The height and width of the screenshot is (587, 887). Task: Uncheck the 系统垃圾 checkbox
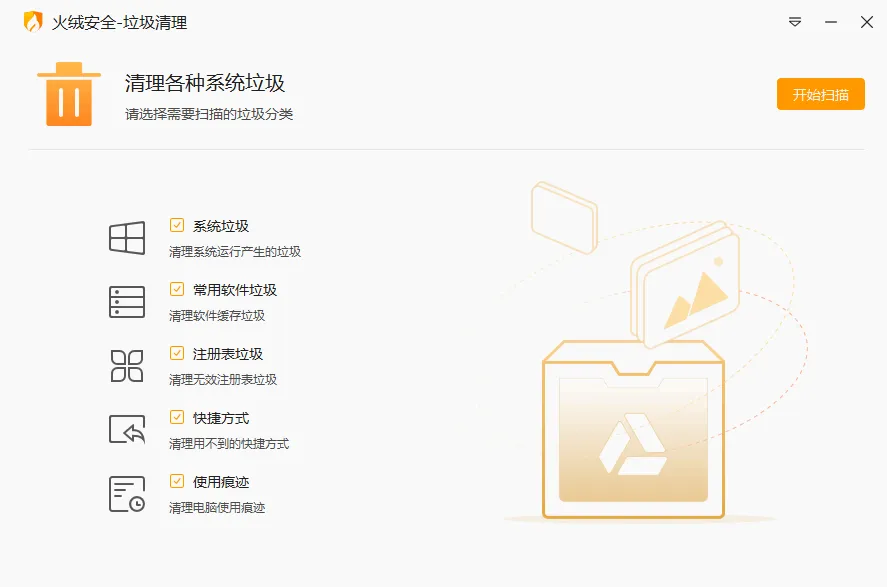176,225
